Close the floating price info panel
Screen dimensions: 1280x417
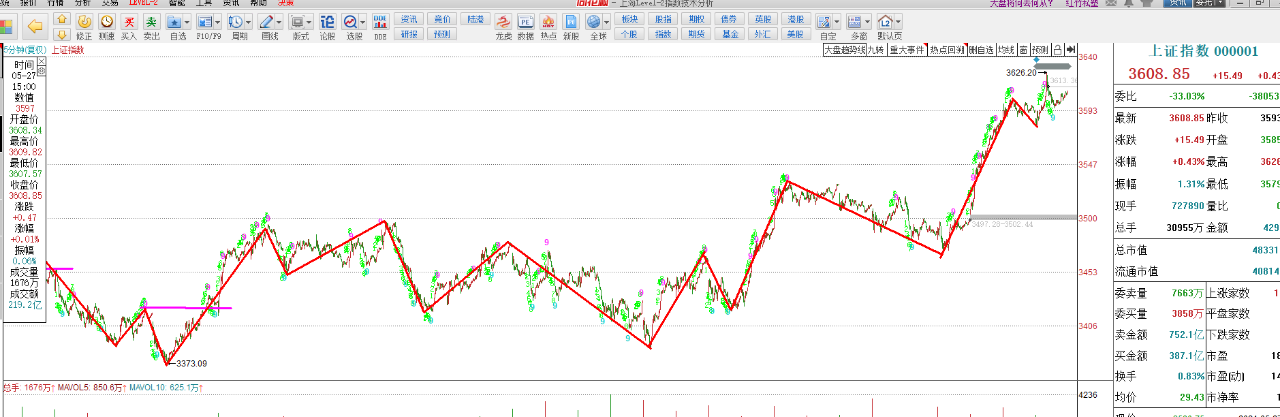[42, 61]
